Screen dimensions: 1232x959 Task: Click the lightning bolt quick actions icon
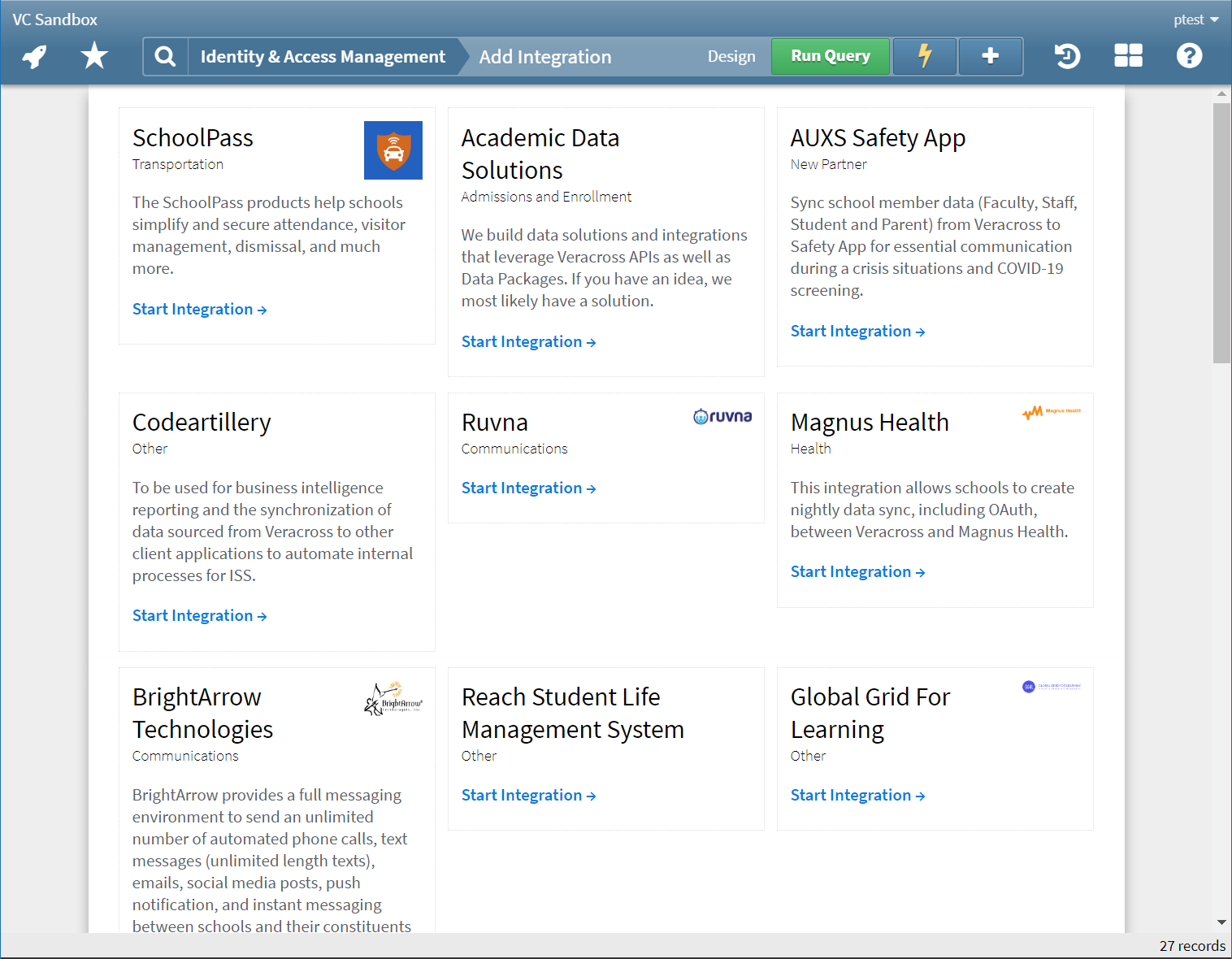click(x=924, y=56)
